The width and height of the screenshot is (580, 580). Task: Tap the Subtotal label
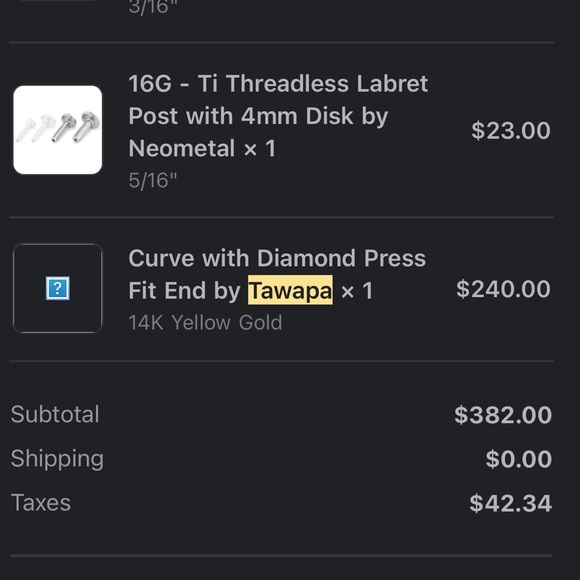[55, 414]
